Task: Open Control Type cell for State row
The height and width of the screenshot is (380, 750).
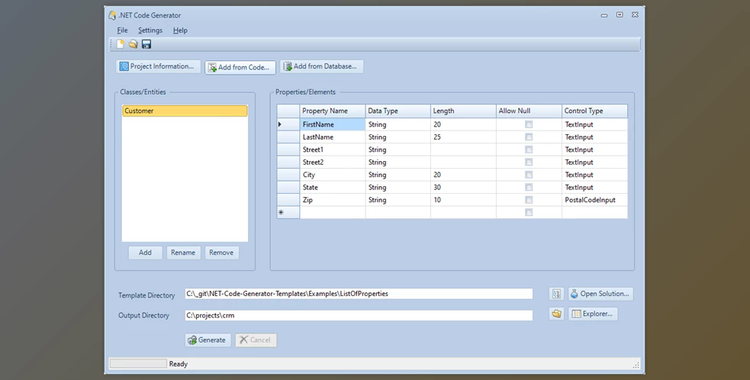Action: [x=595, y=188]
